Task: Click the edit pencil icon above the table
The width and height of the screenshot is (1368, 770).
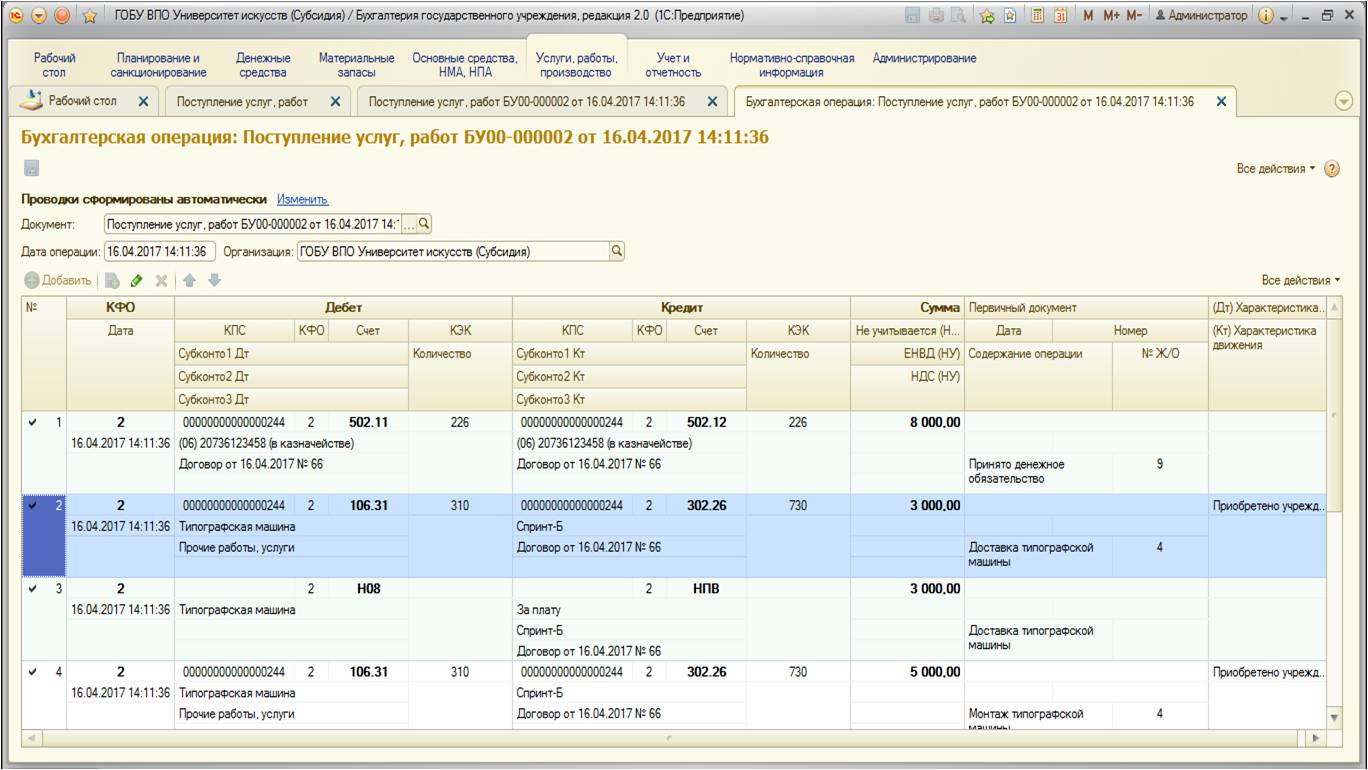Action: 137,281
